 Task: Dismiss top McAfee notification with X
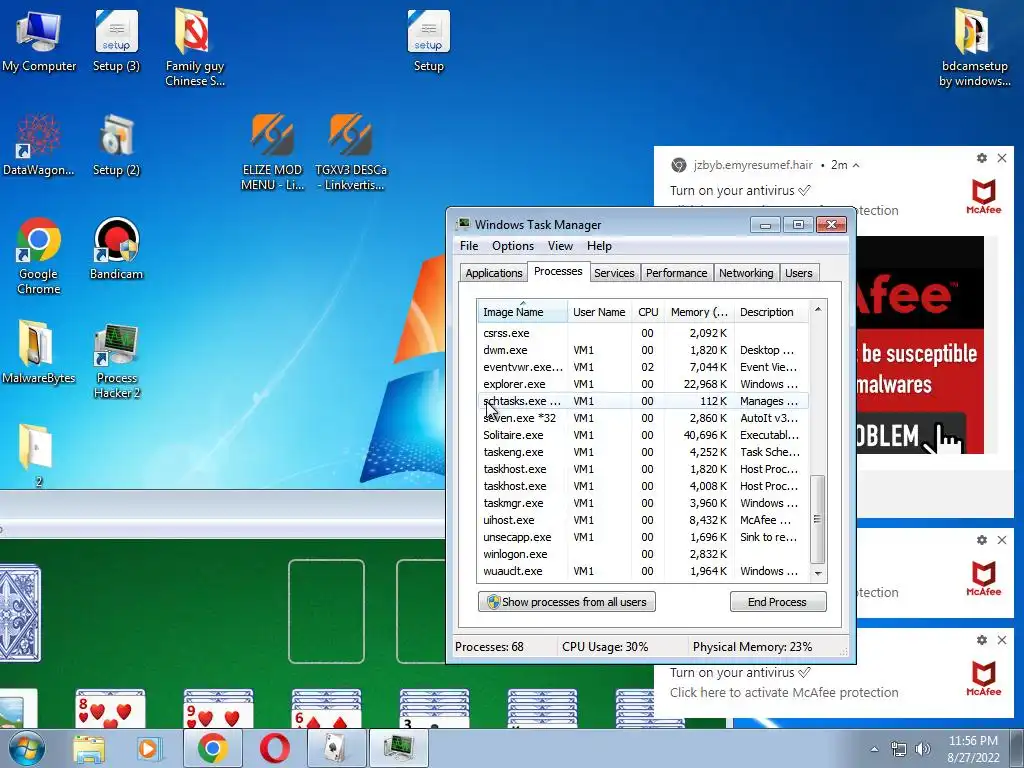[1002, 158]
